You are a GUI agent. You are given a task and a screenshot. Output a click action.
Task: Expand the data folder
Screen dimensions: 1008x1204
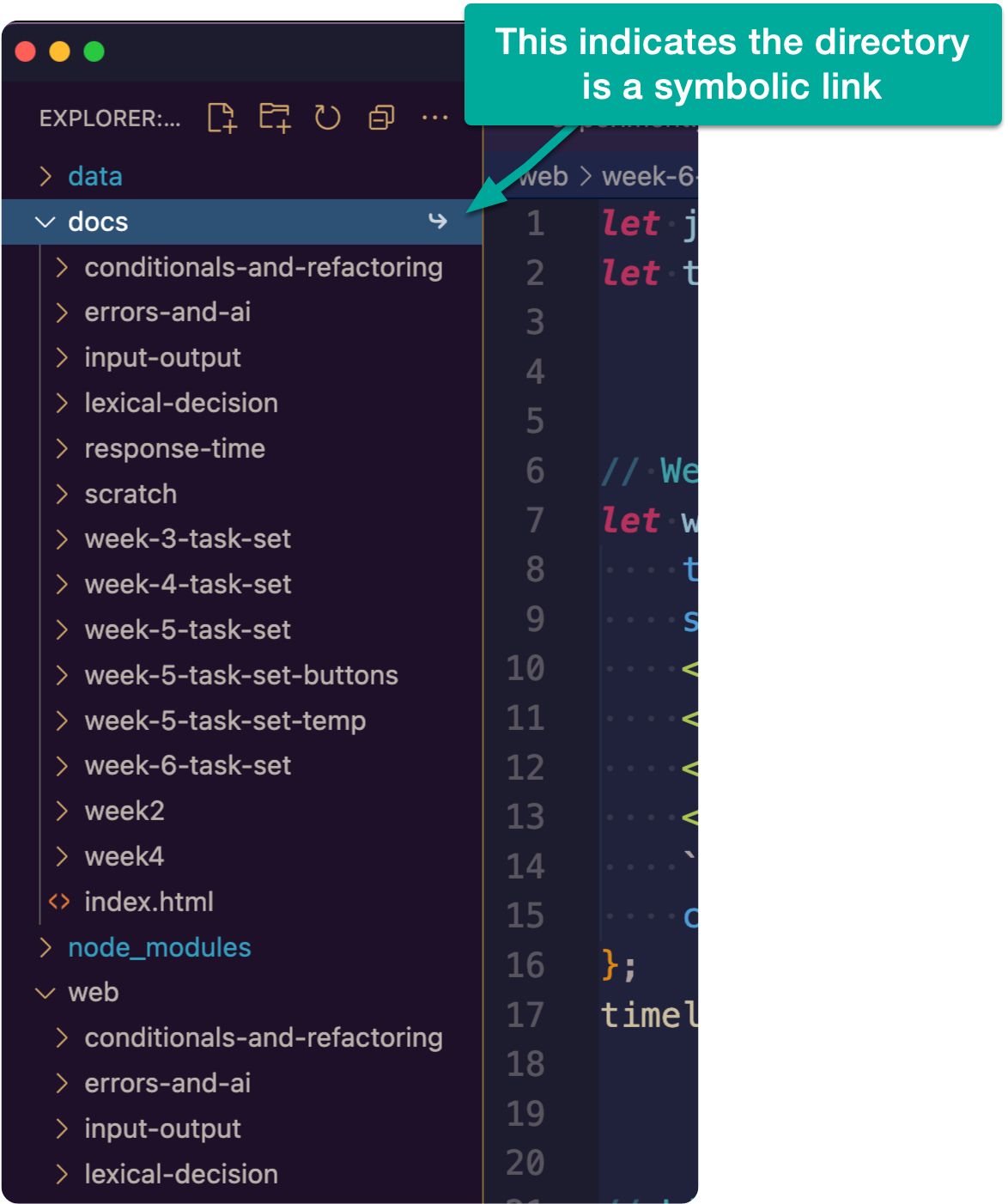(46, 176)
